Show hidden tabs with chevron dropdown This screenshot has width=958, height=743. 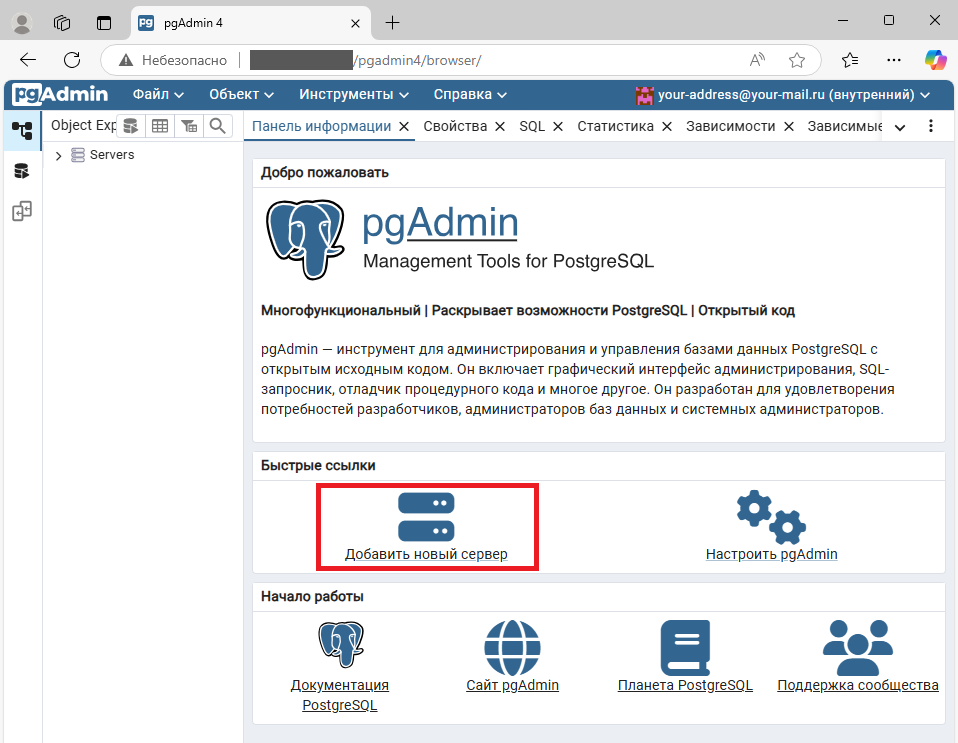[900, 127]
